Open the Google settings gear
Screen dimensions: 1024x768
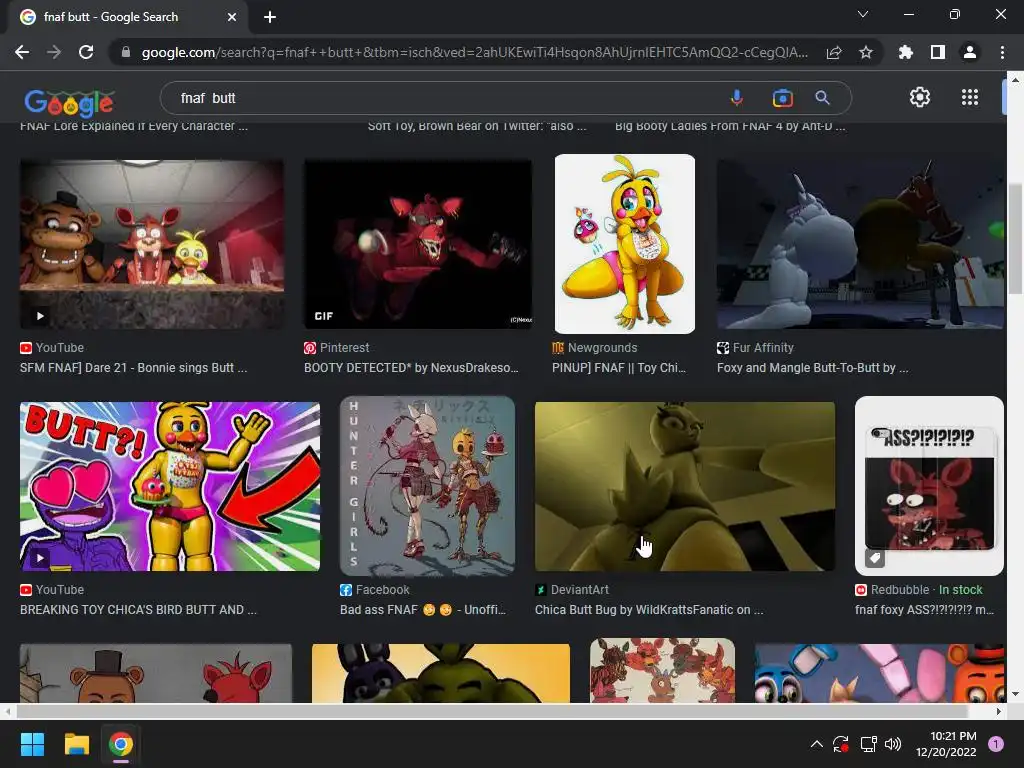pos(920,97)
